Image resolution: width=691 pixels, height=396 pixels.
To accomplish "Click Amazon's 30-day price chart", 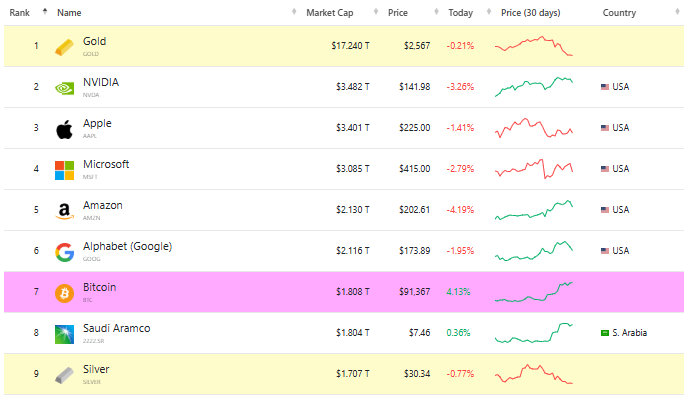I will (534, 210).
